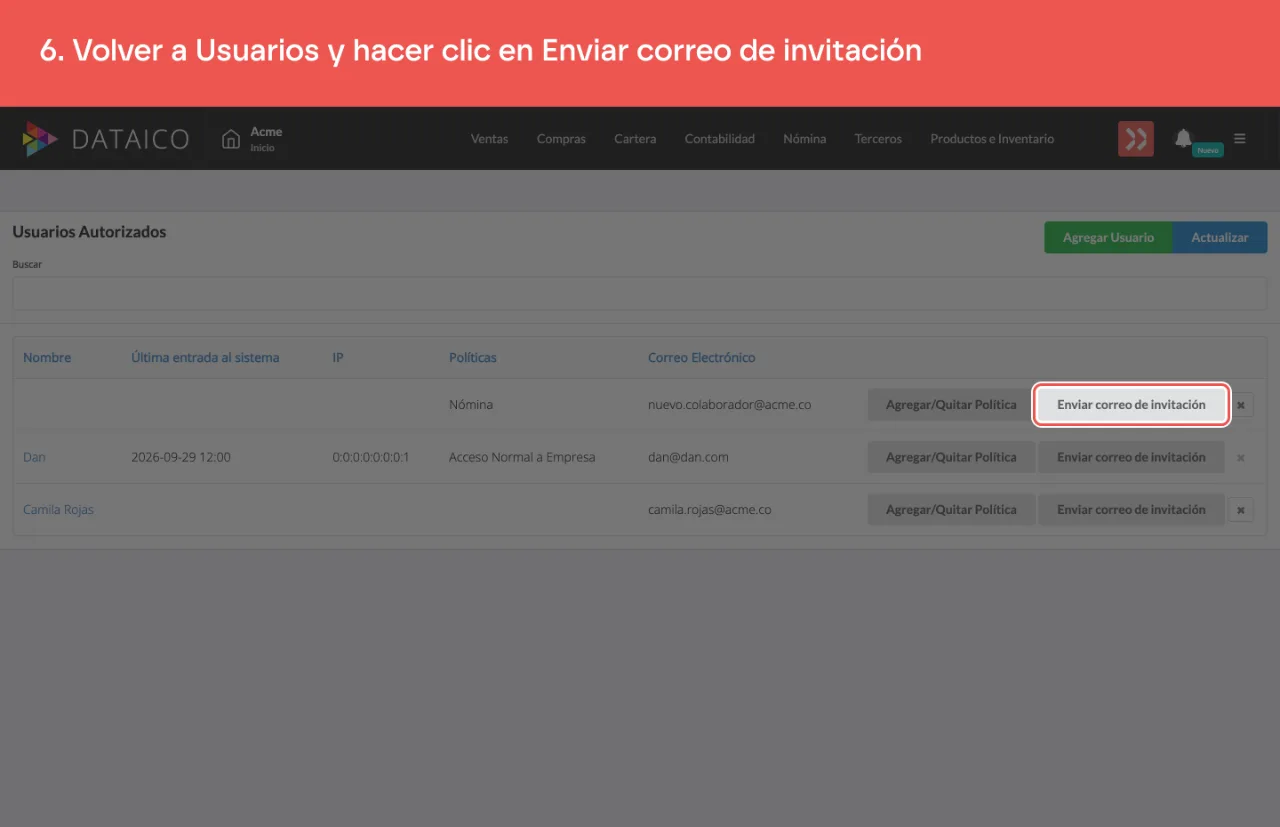Send invitation email to nuevo.colaborador@acme.co

(1131, 405)
